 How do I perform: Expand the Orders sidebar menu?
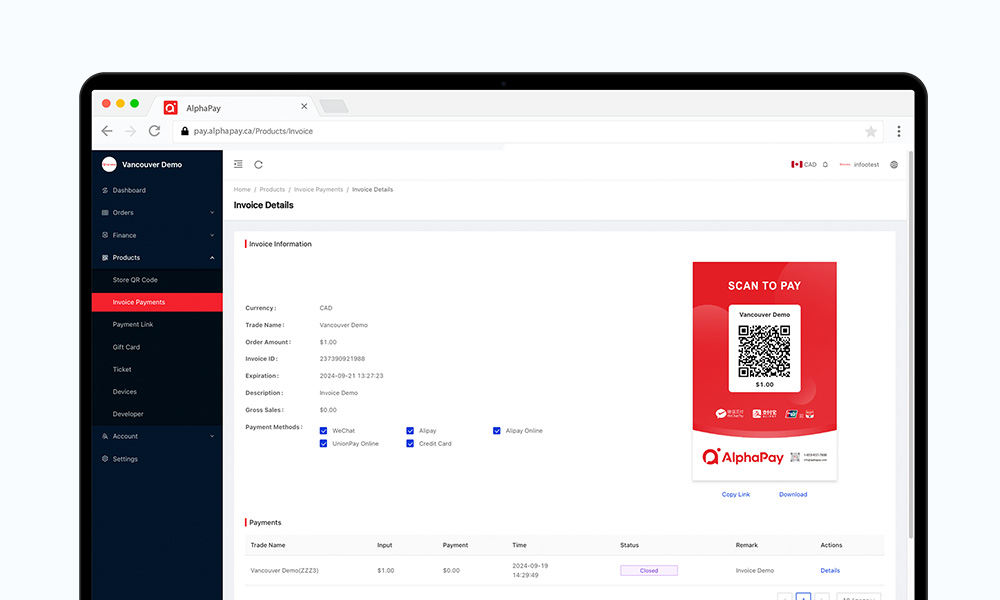tap(157, 212)
